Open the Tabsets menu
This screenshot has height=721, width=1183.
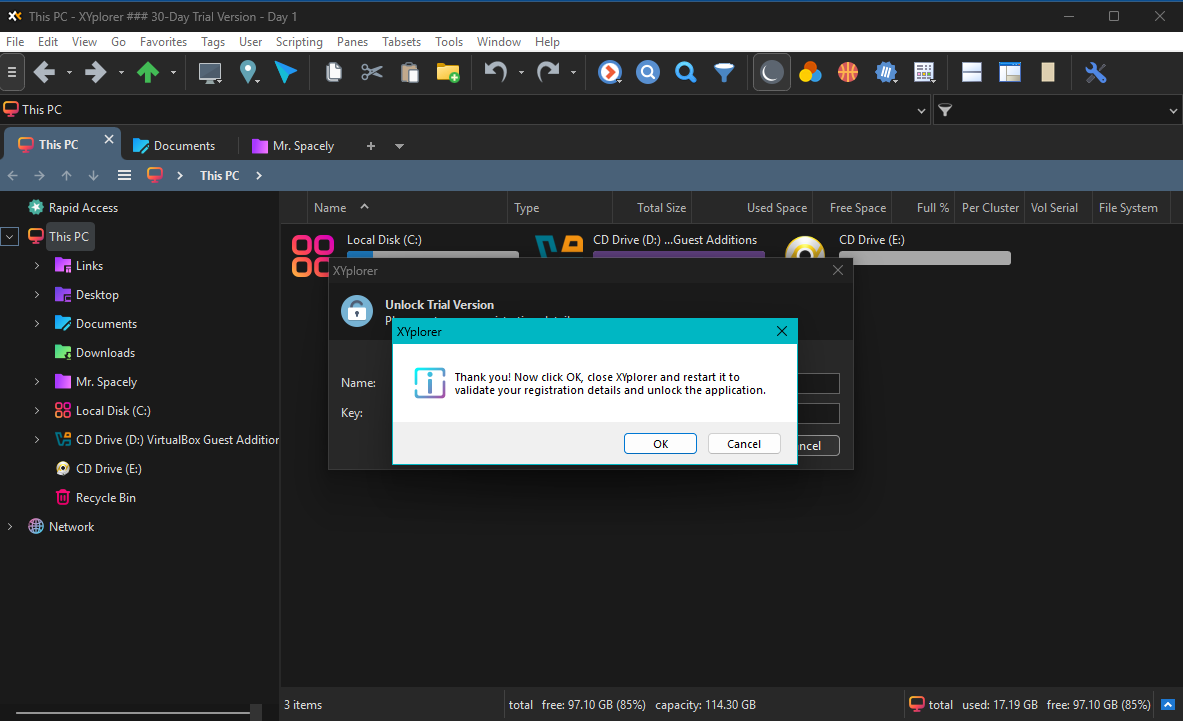(x=401, y=41)
